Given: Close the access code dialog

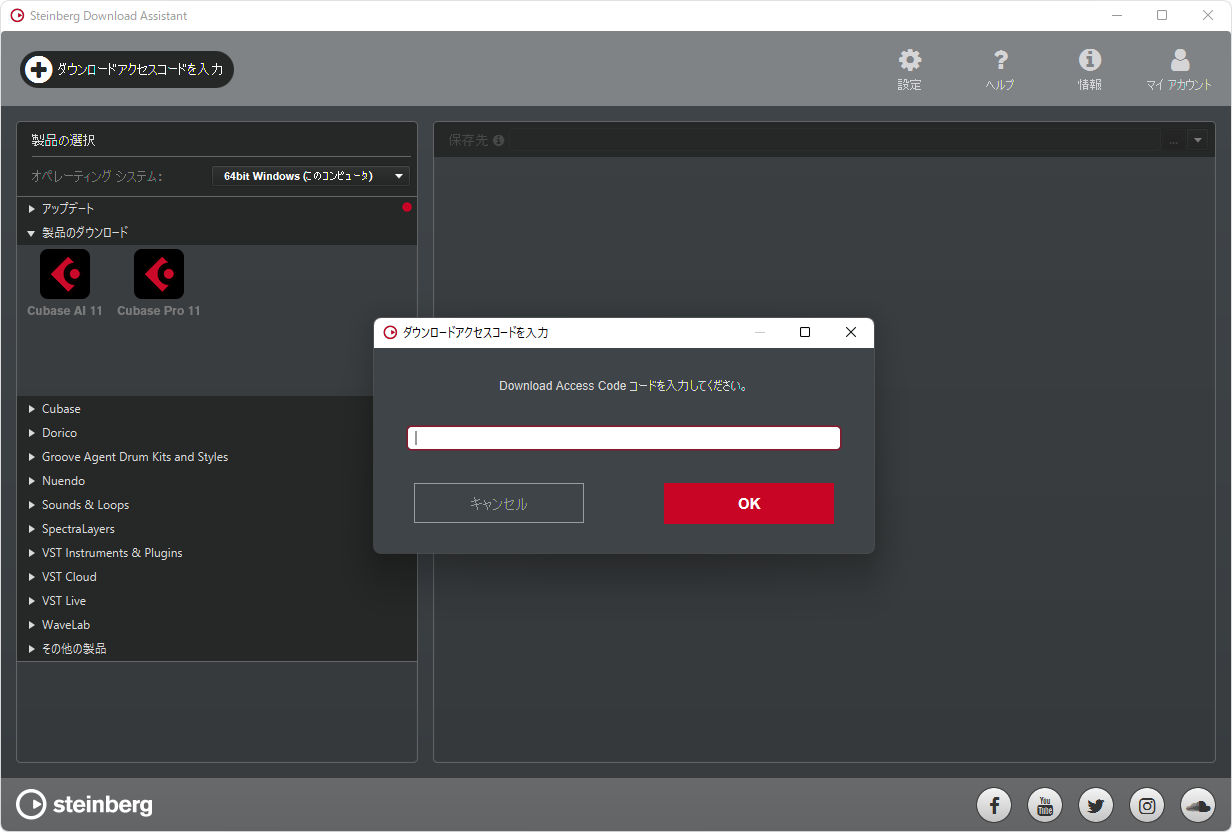Looking at the screenshot, I should click(851, 333).
